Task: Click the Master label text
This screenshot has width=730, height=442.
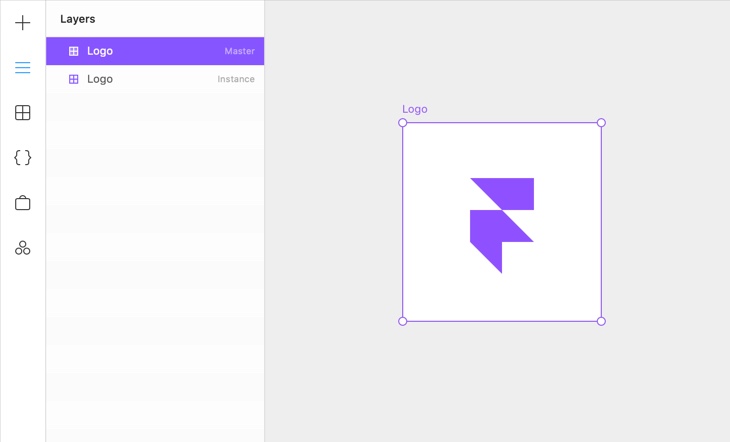Action: tap(239, 51)
